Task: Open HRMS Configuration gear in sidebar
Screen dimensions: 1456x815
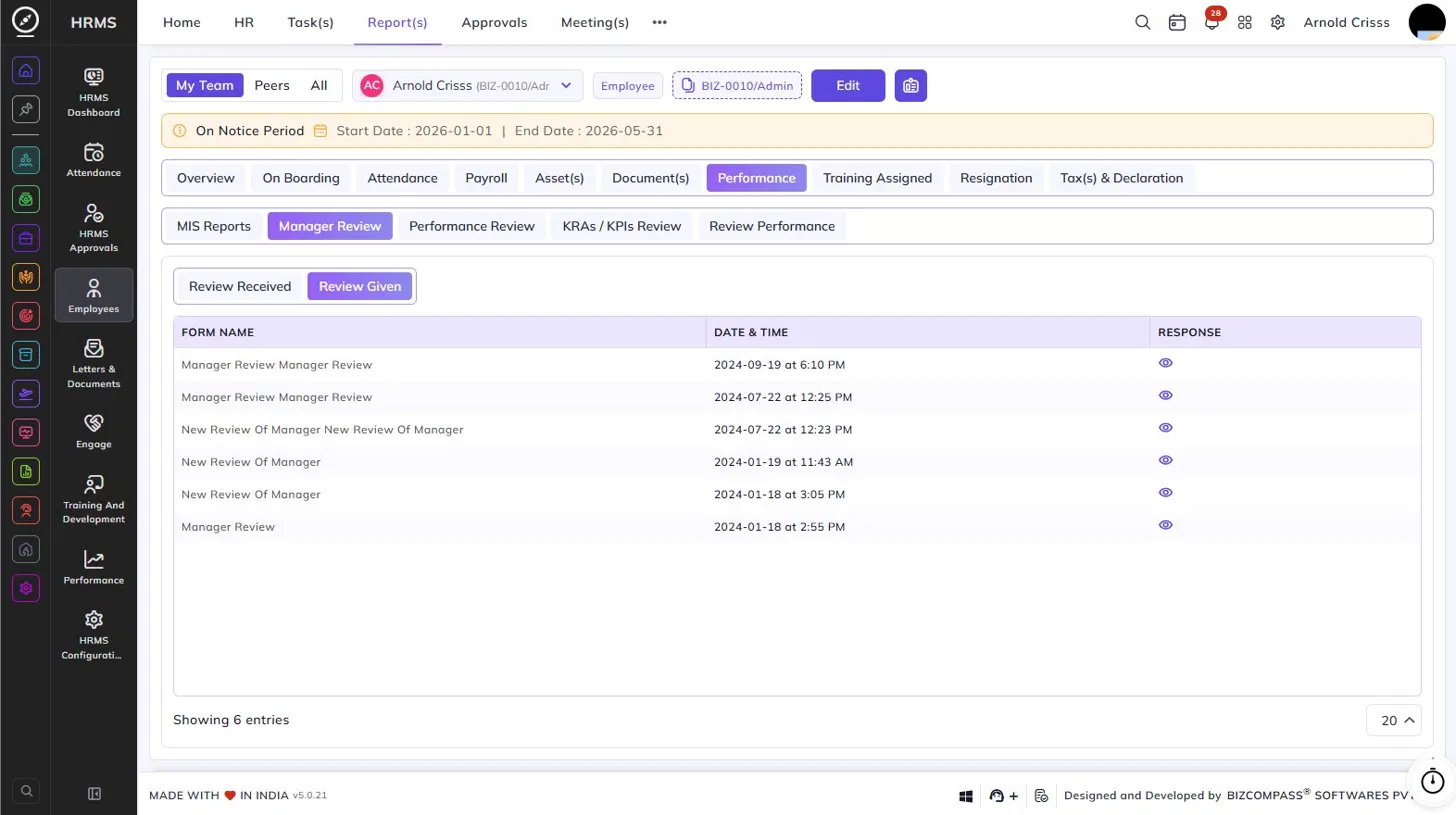Action: [94, 635]
